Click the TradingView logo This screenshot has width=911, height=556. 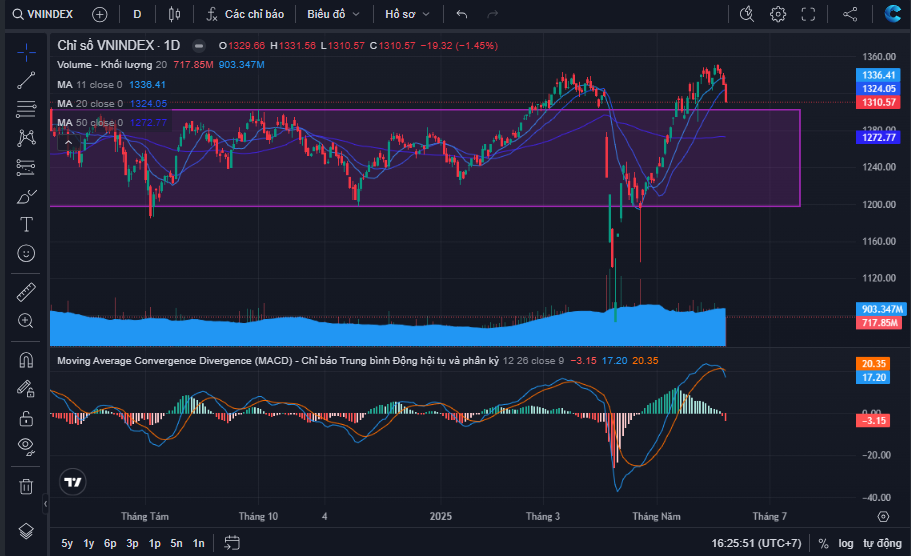(73, 482)
